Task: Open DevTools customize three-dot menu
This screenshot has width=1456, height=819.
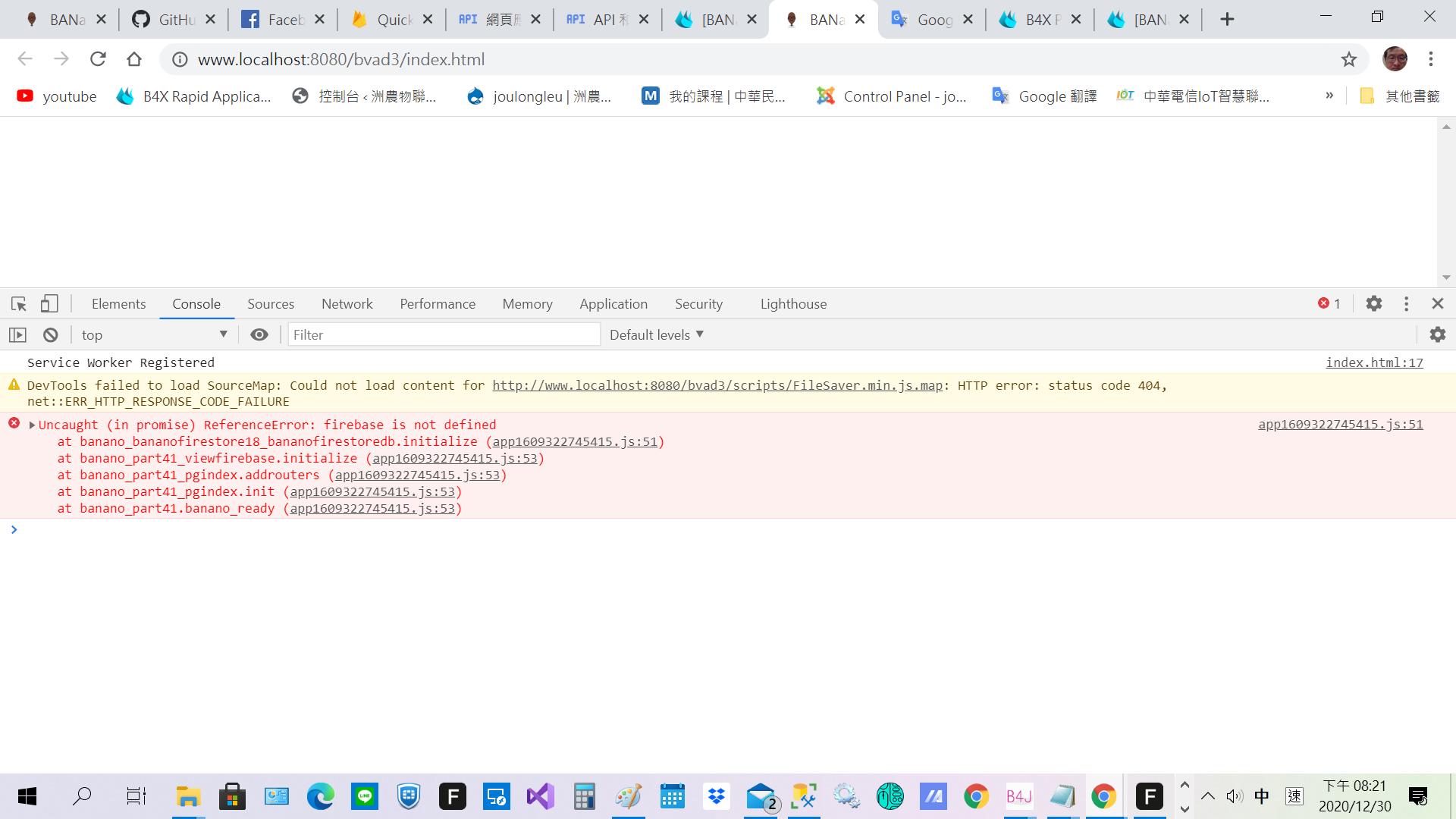Action: [1406, 304]
